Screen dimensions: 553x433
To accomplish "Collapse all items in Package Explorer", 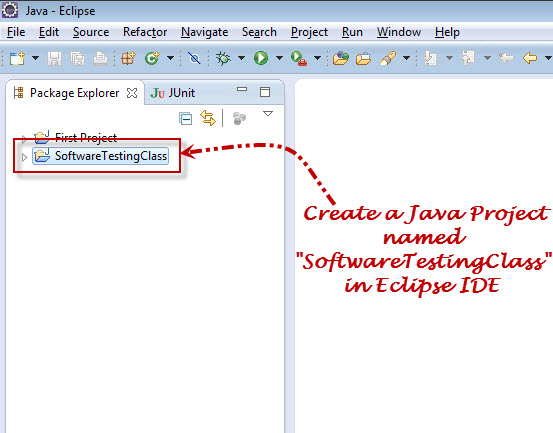I will (186, 118).
